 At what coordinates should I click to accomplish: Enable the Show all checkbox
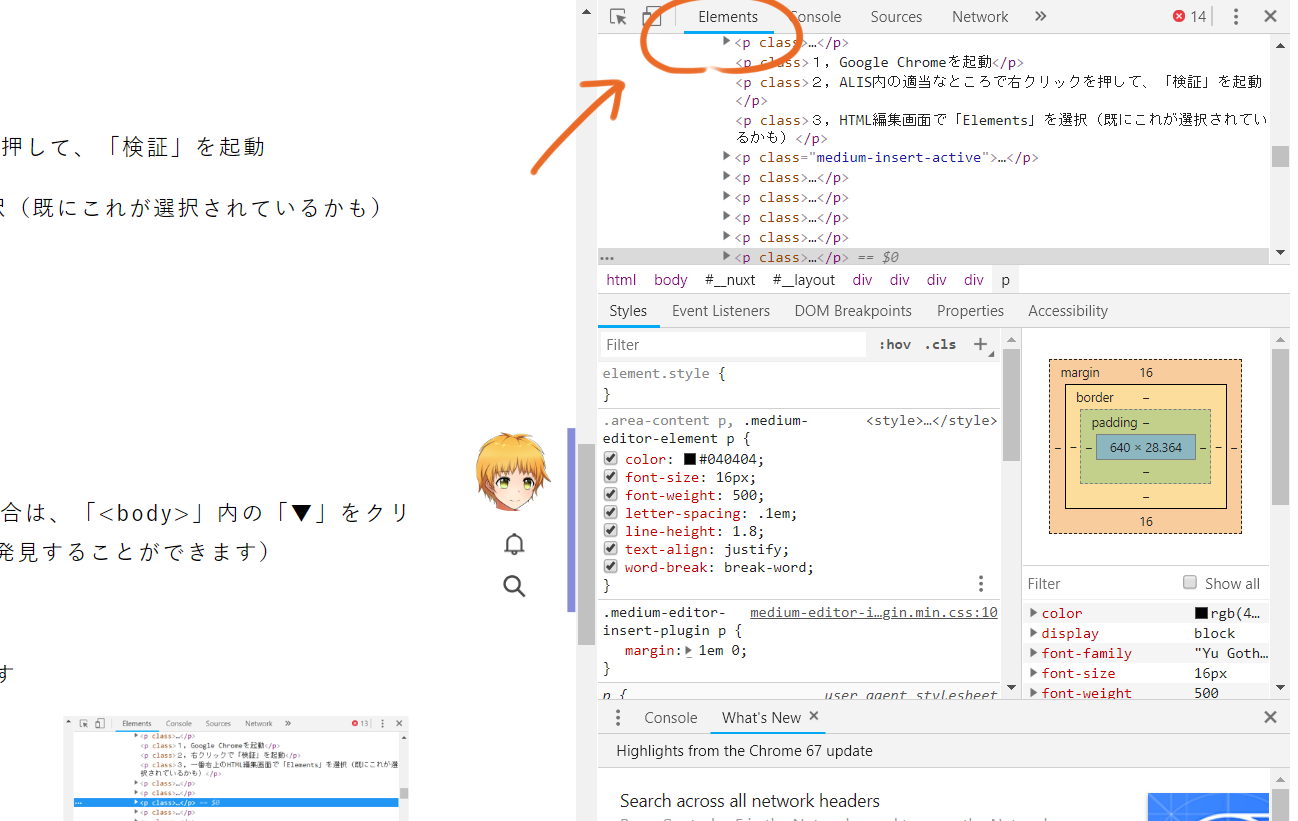(1190, 583)
